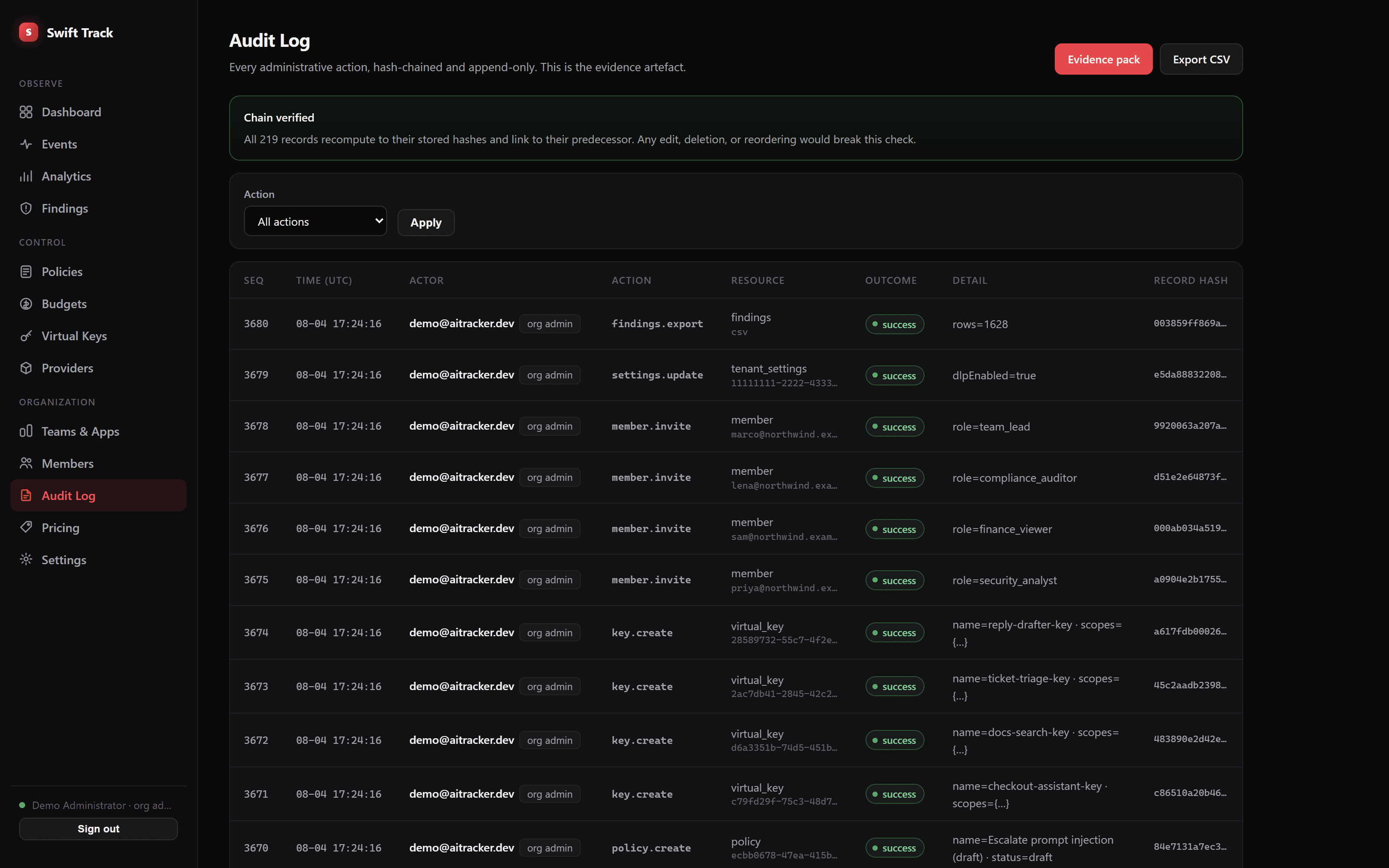Click the Budgets coin icon
This screenshot has width=1389, height=868.
(x=26, y=304)
